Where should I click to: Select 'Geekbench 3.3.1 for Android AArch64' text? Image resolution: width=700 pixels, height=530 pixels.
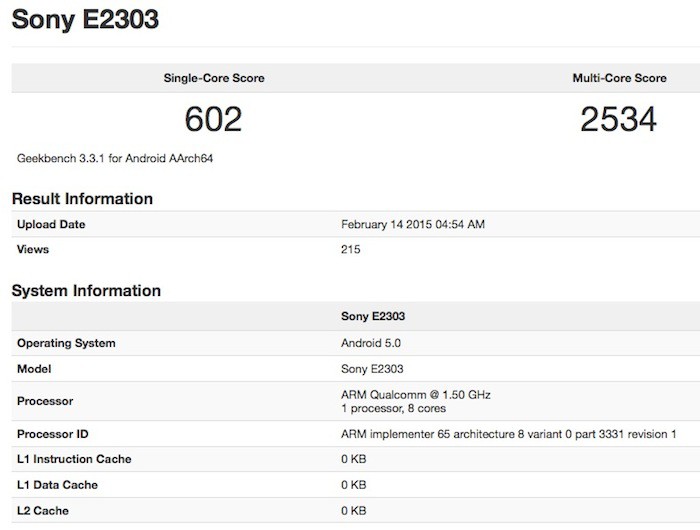(x=115, y=159)
